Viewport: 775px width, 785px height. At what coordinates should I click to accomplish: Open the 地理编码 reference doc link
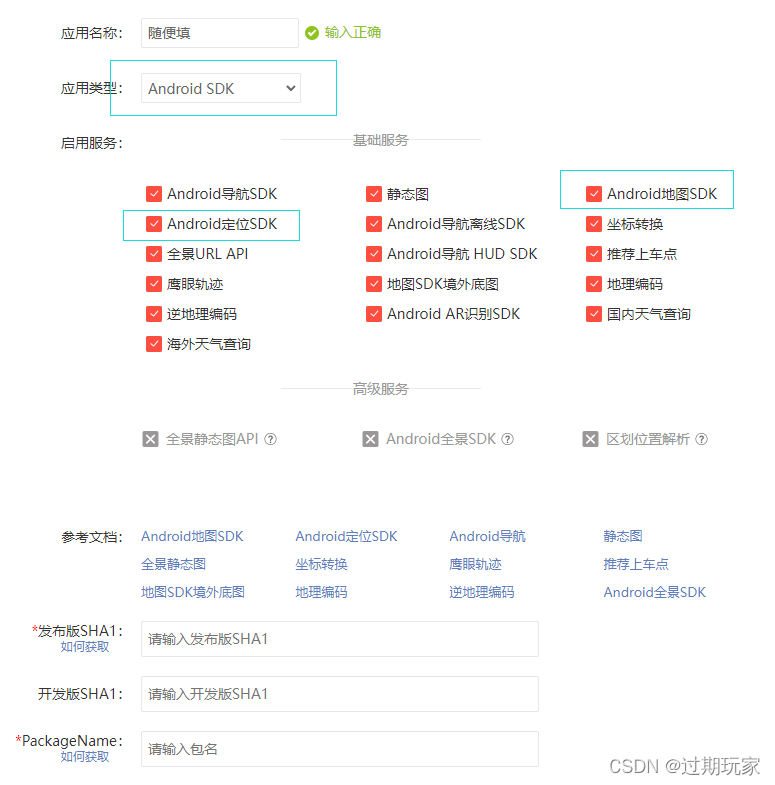321,592
